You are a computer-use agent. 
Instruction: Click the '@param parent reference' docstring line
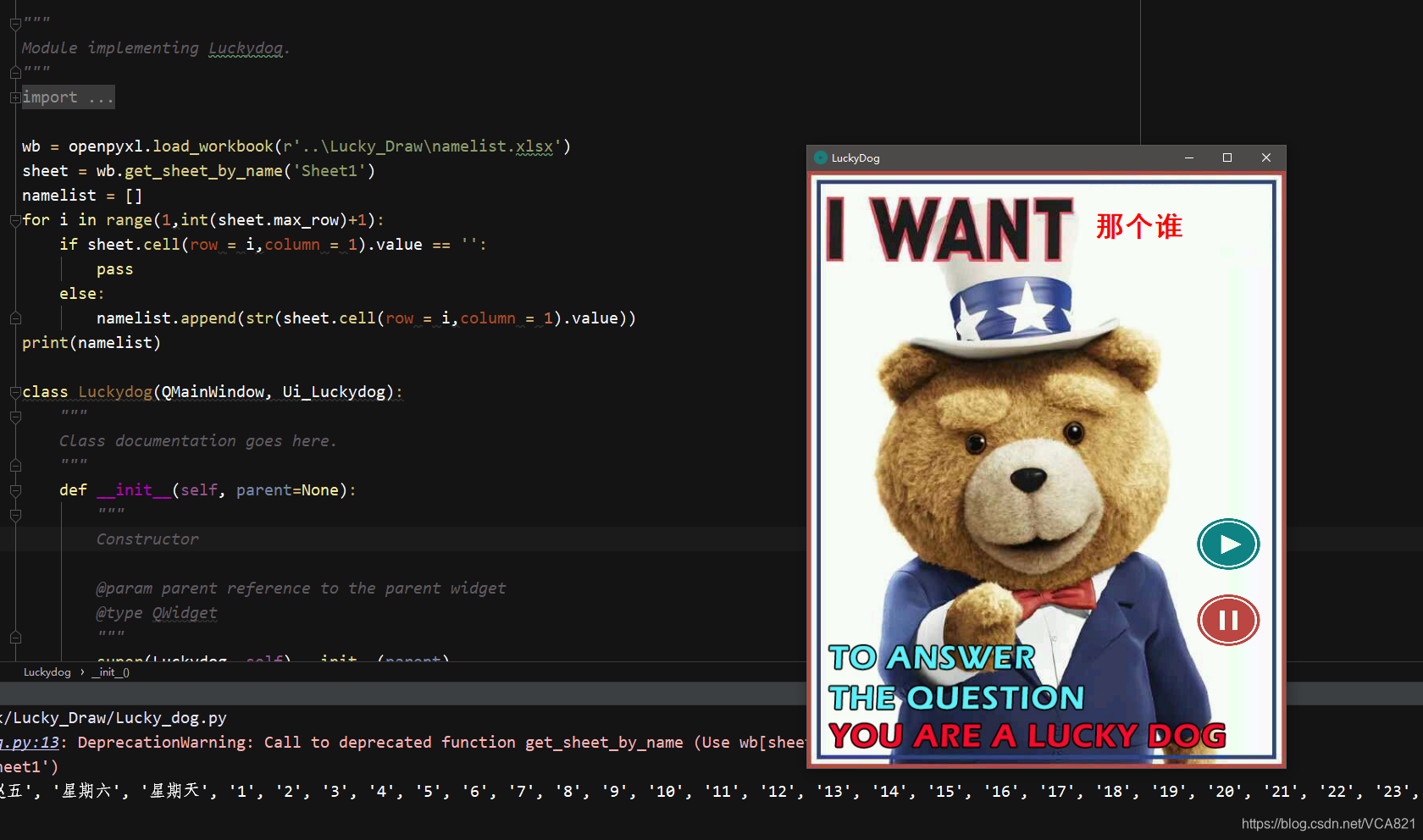pyautogui.click(x=301, y=589)
